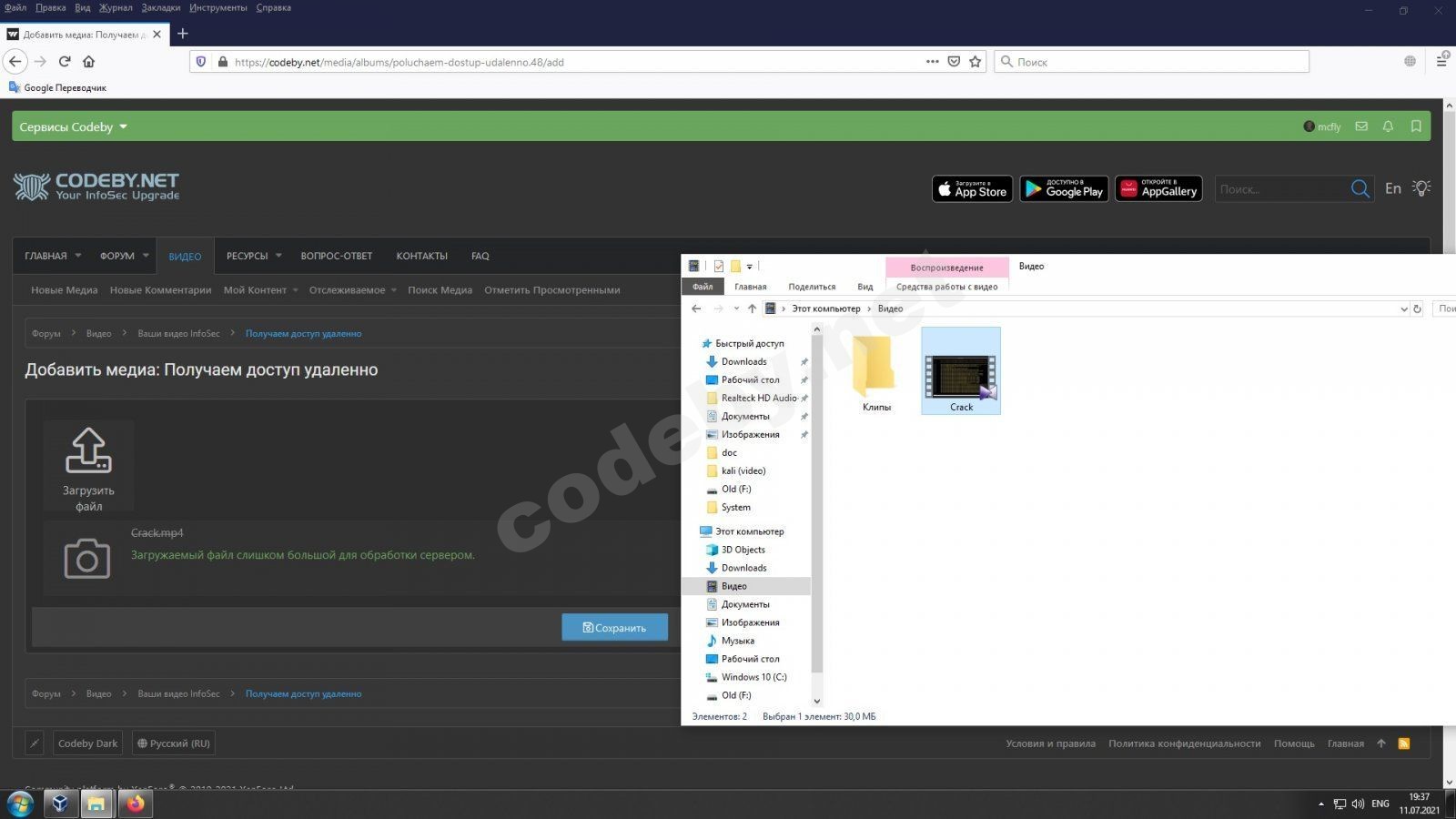1456x819 pixels.
Task: Click the footer scroll-to-top arrow icon
Action: pyautogui.click(x=1381, y=743)
